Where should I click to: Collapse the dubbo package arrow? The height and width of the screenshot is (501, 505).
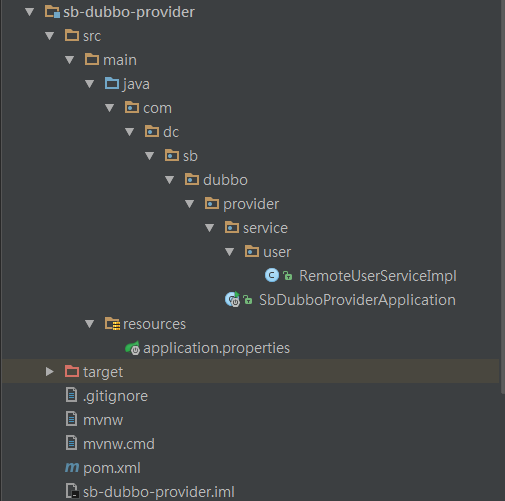(x=170, y=180)
